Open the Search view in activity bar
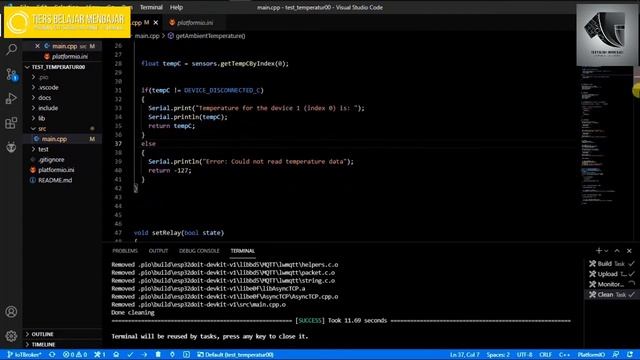Screen dimensions: 640x360 pos(11,49)
